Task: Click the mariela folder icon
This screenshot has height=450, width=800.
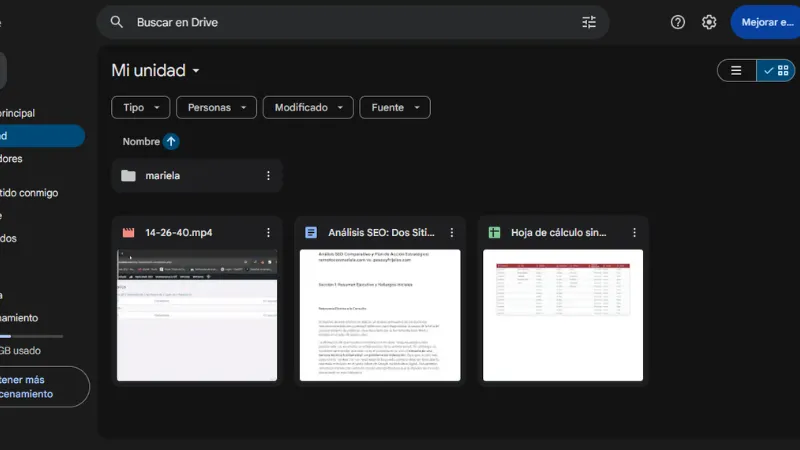Action: click(x=128, y=176)
